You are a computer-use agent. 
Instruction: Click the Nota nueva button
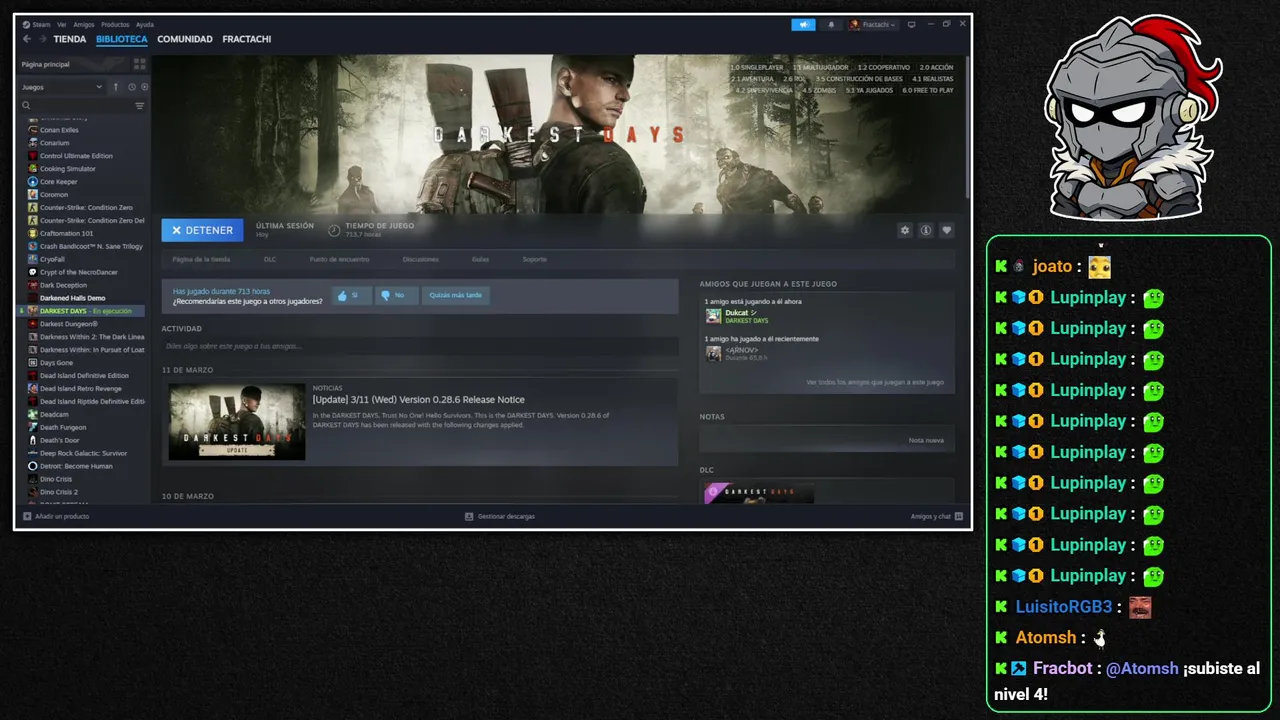click(926, 440)
